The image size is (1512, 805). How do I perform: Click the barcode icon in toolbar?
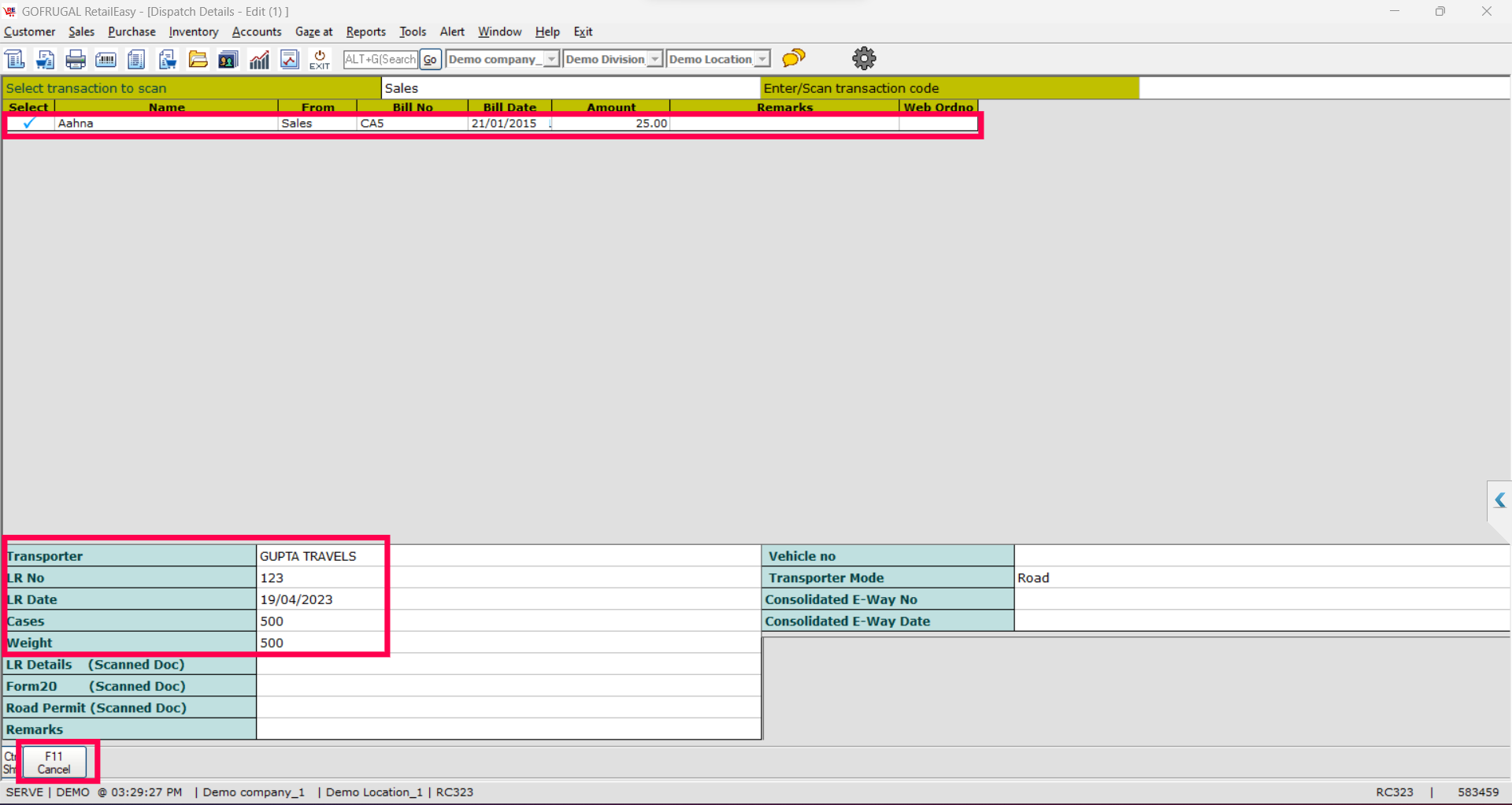pyautogui.click(x=106, y=59)
